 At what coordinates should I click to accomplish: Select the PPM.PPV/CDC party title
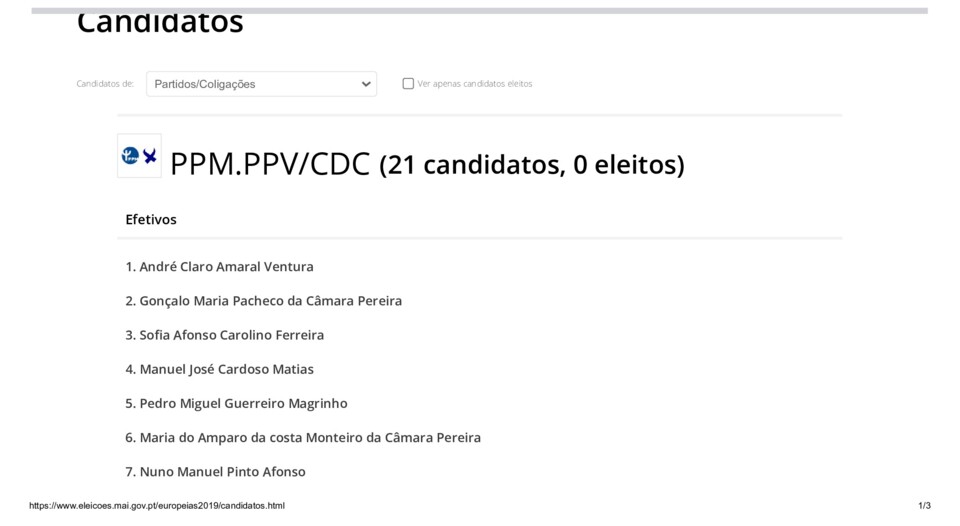coord(270,164)
